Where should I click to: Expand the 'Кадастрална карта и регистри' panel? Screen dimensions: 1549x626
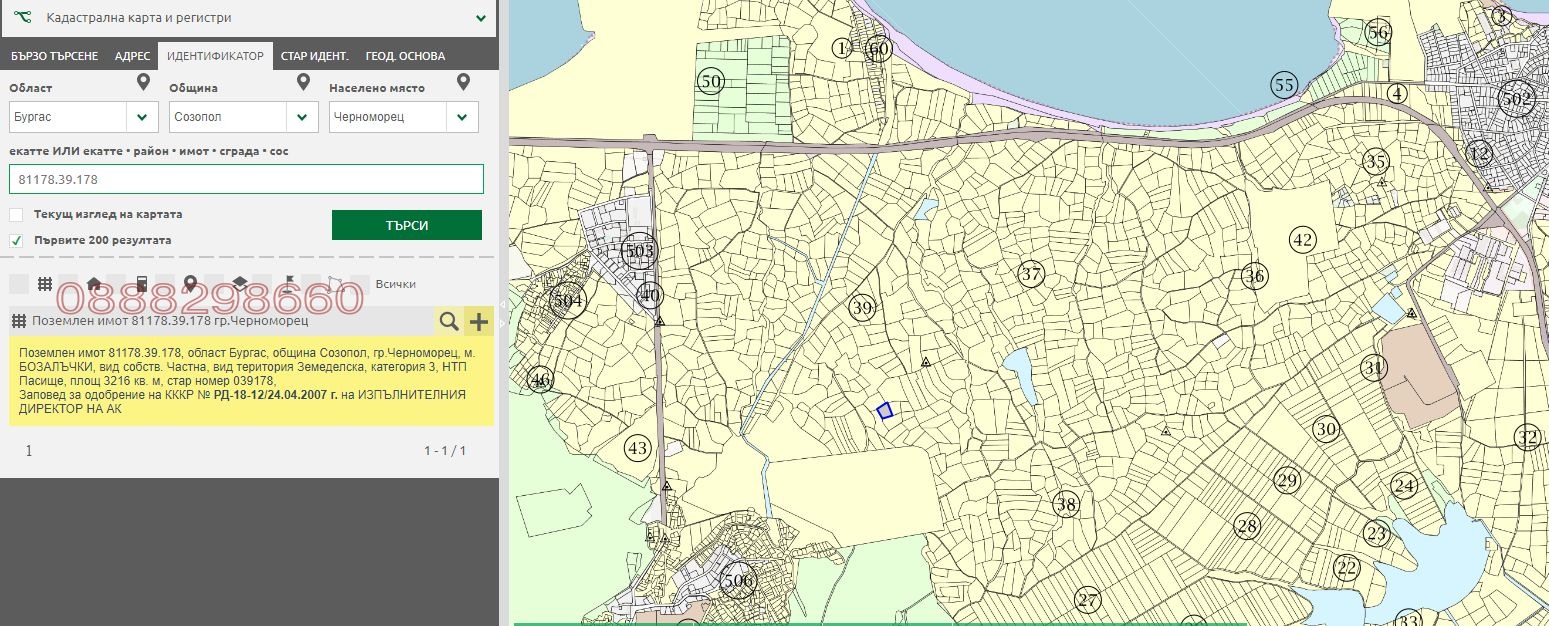tap(481, 18)
